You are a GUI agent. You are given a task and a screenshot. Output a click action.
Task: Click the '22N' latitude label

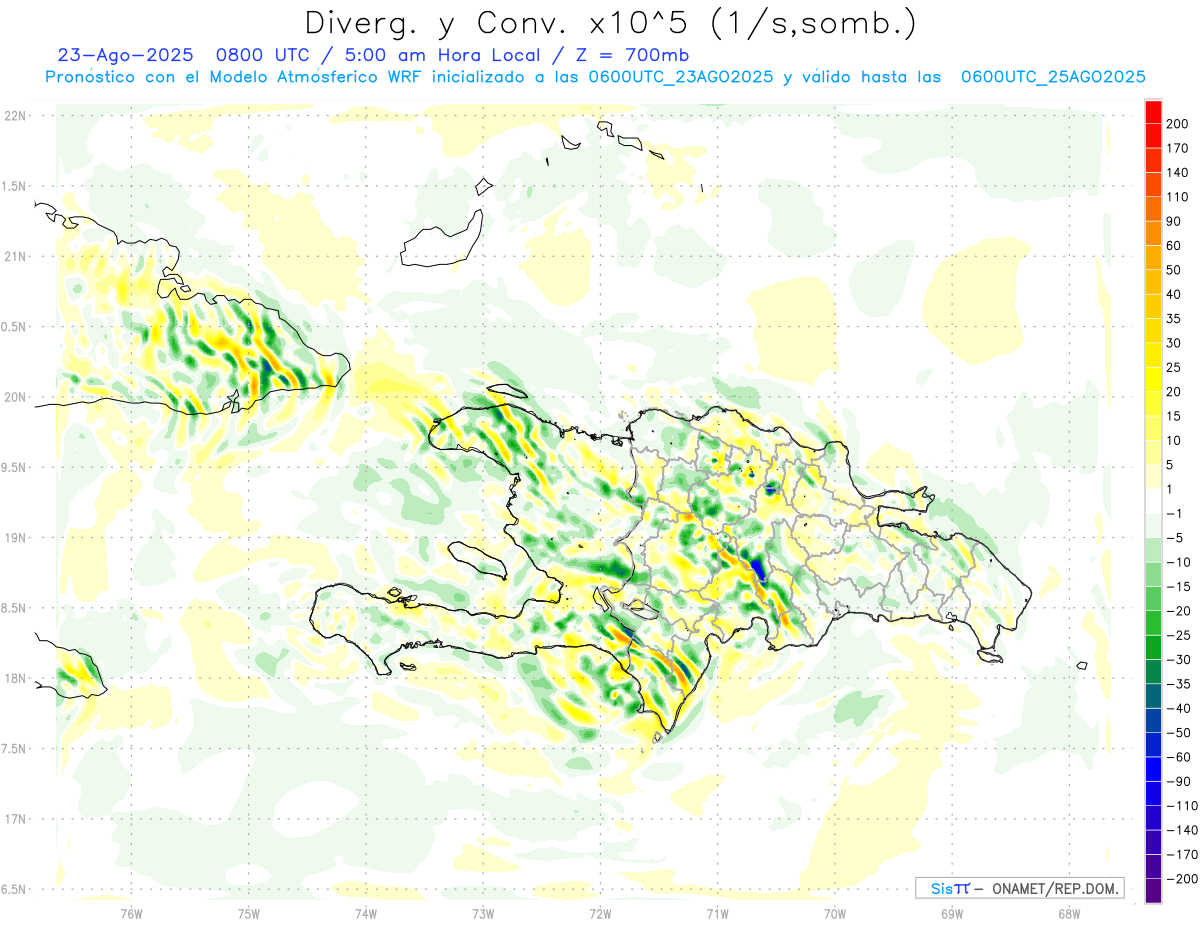(15, 116)
